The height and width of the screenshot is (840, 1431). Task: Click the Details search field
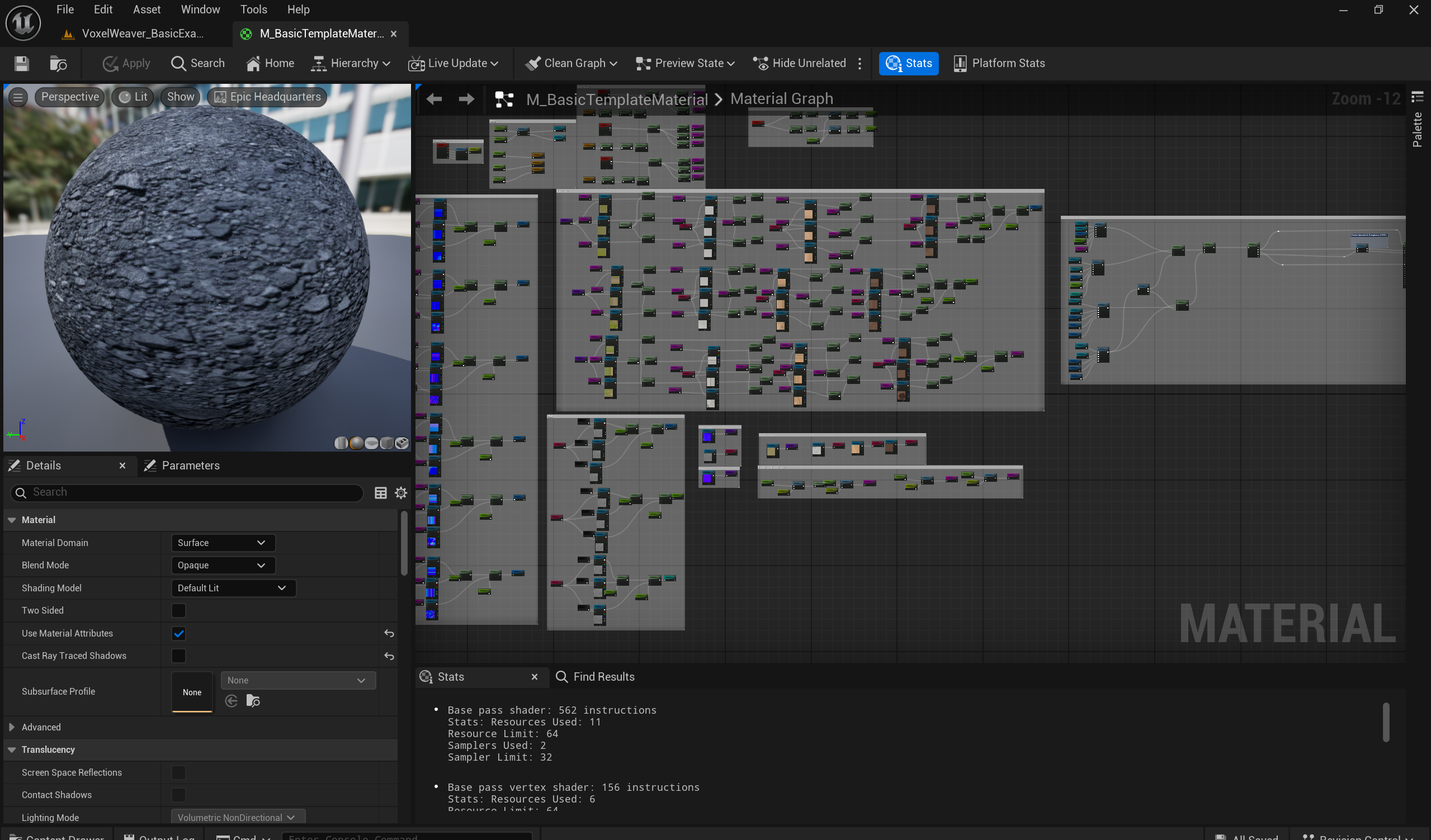[187, 492]
